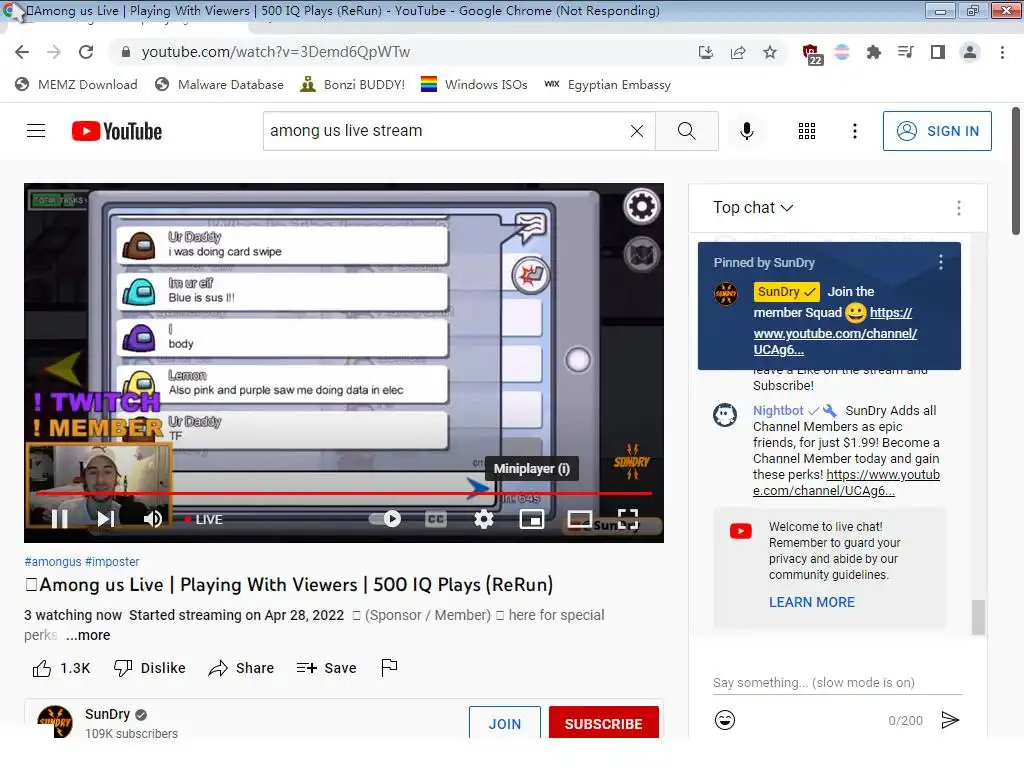
Task: Enter fullscreen video mode
Action: click(x=628, y=519)
